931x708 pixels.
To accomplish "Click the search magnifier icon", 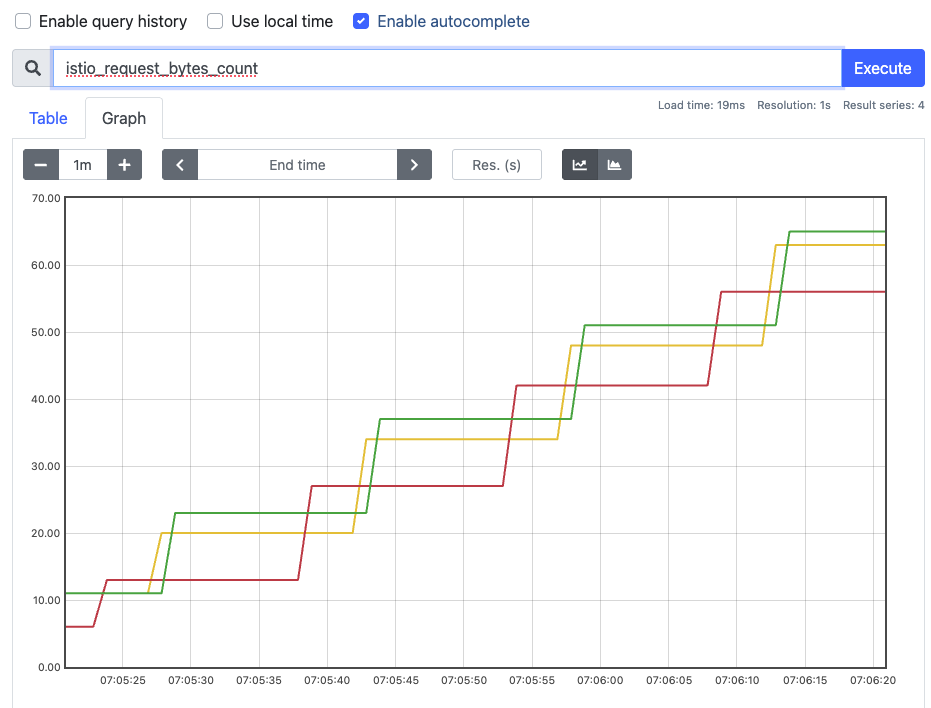I will (33, 68).
